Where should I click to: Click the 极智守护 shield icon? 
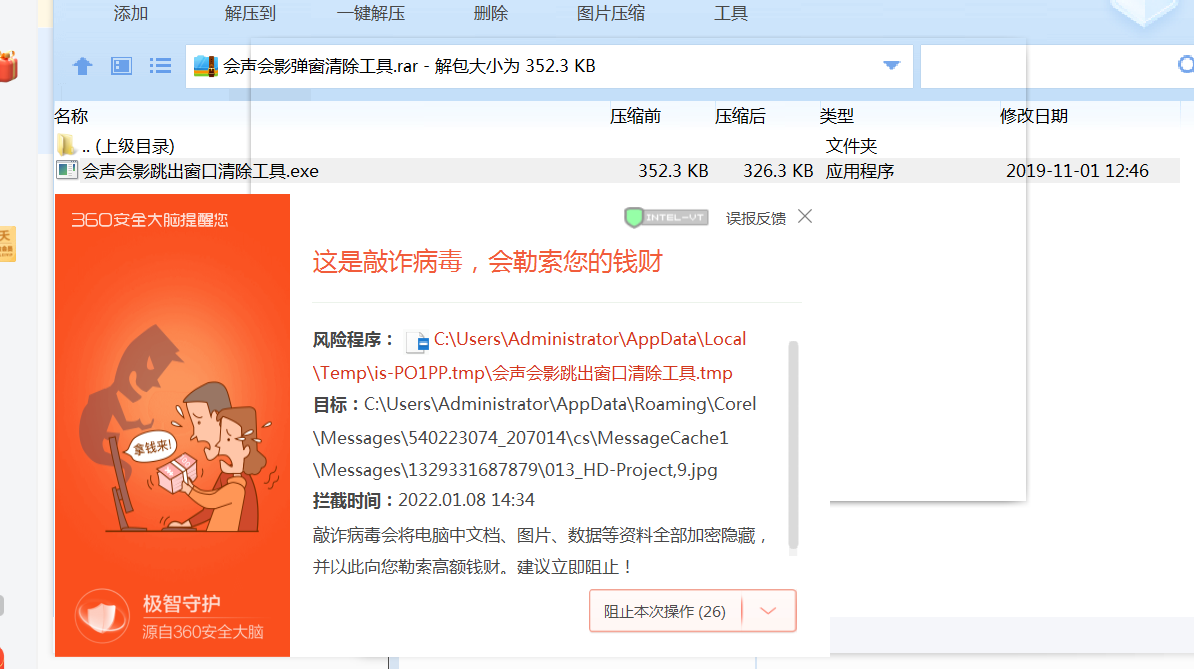tap(102, 616)
